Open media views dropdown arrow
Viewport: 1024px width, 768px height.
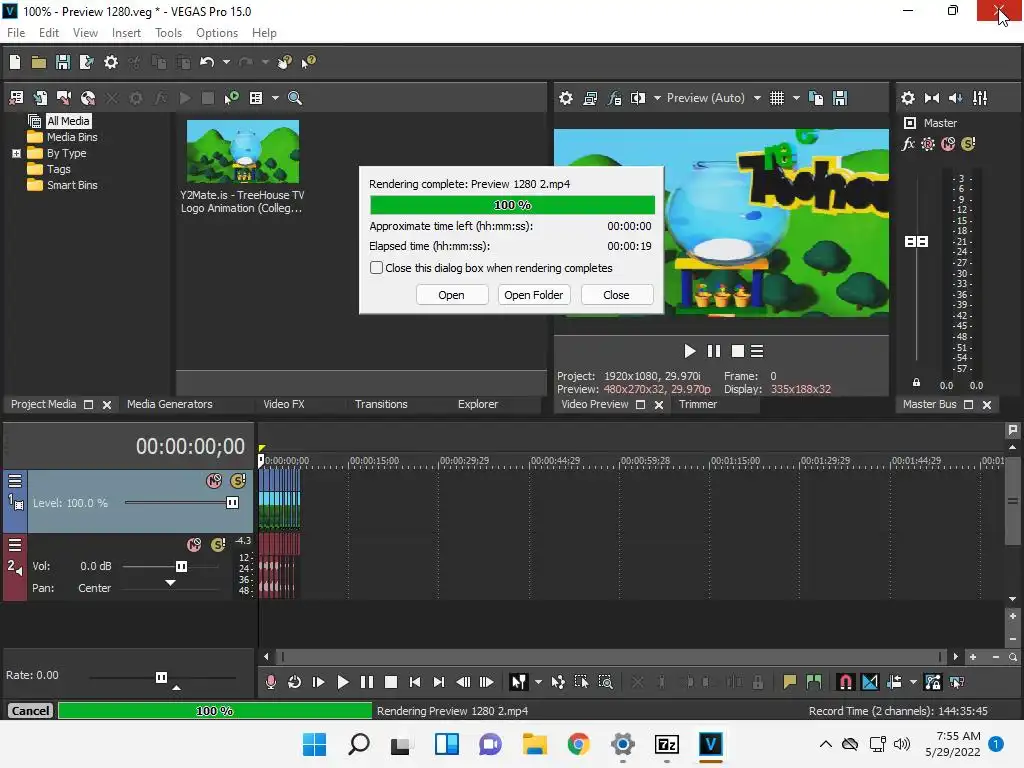click(275, 98)
